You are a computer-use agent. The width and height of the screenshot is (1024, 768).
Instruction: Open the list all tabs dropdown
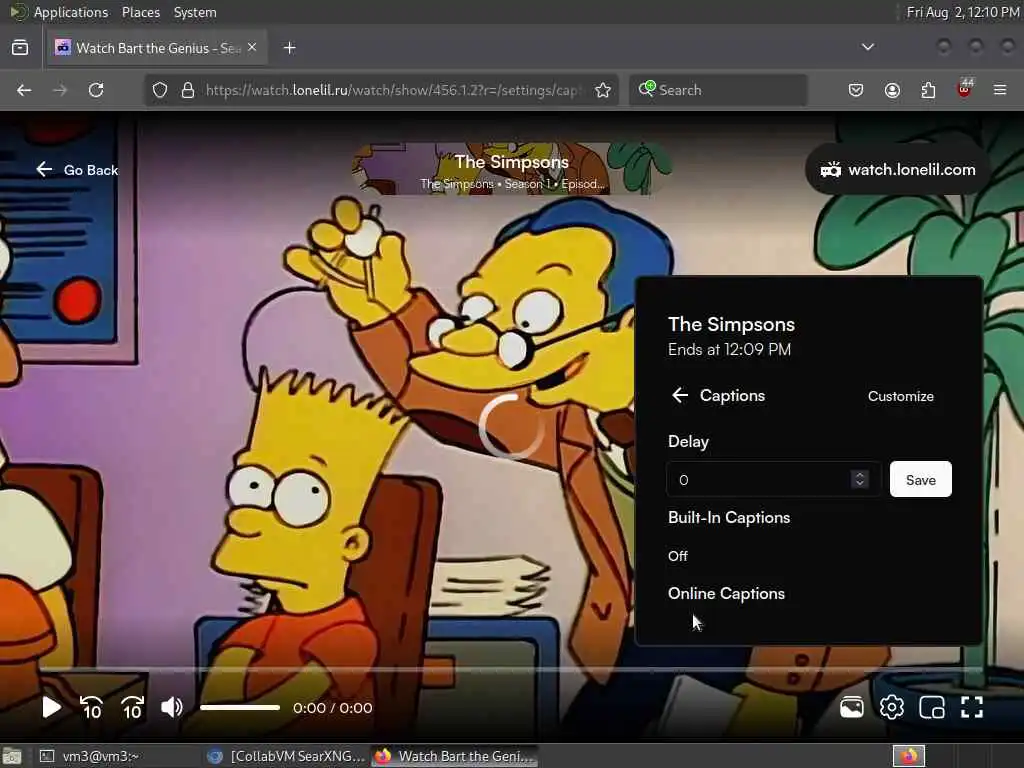pyautogui.click(x=868, y=47)
